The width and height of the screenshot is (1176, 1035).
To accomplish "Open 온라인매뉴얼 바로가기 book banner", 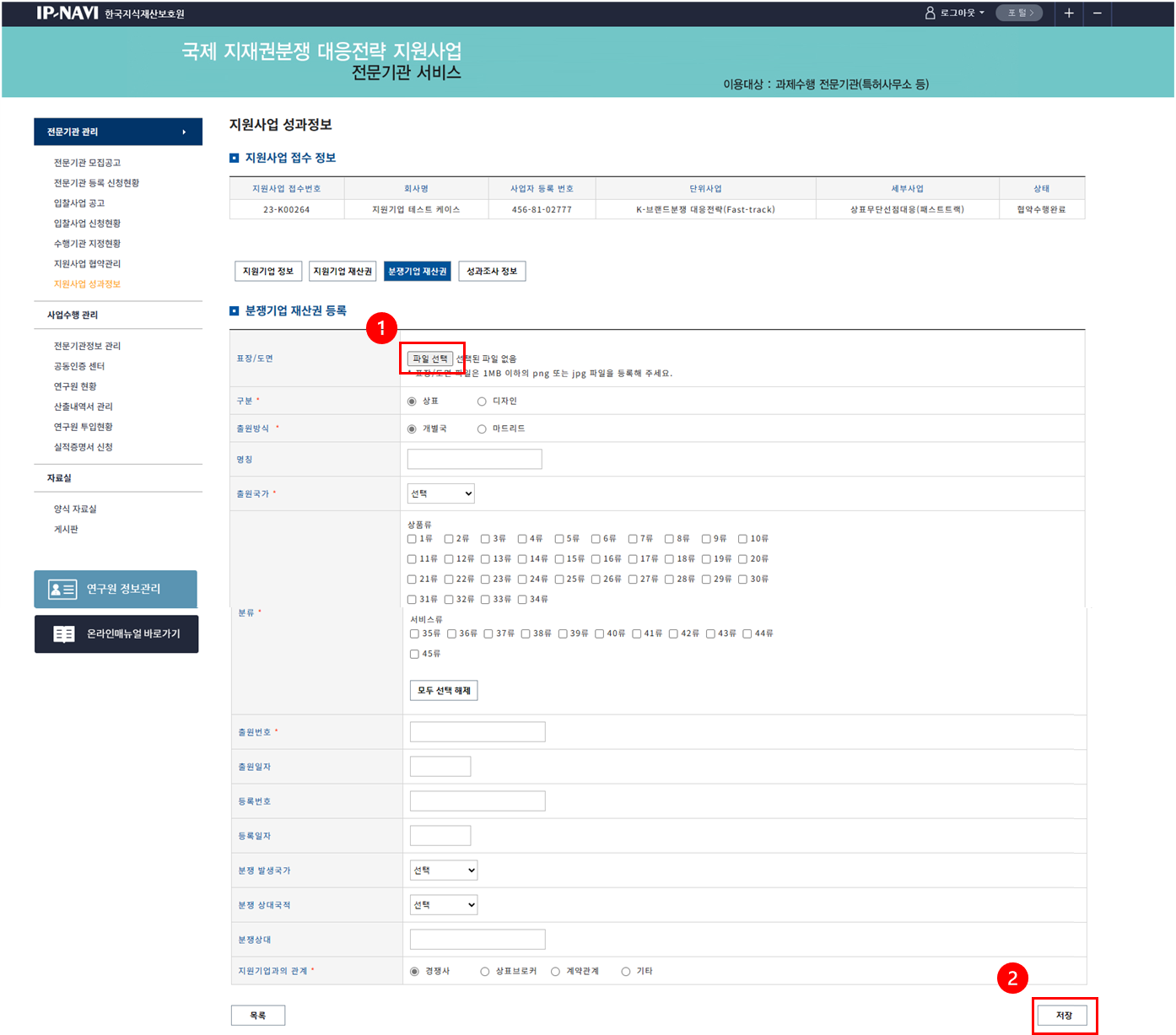I will point(116,633).
